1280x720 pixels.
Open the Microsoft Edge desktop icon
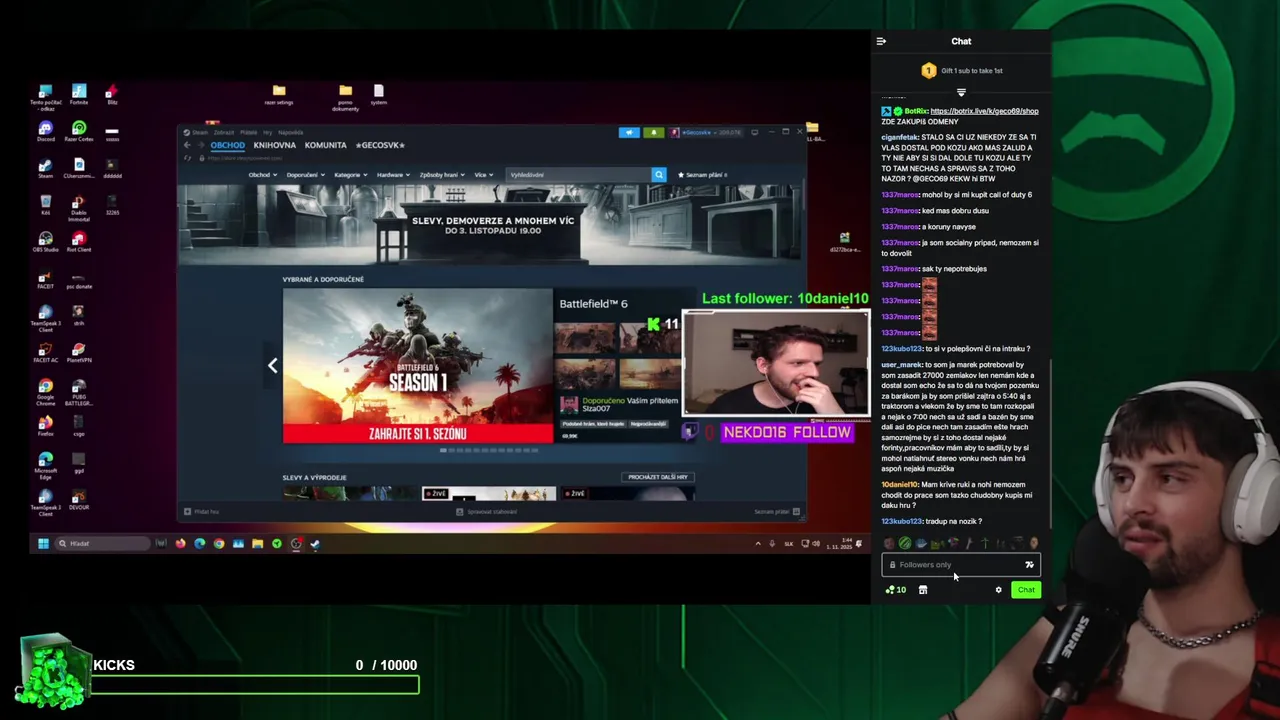(x=45, y=465)
